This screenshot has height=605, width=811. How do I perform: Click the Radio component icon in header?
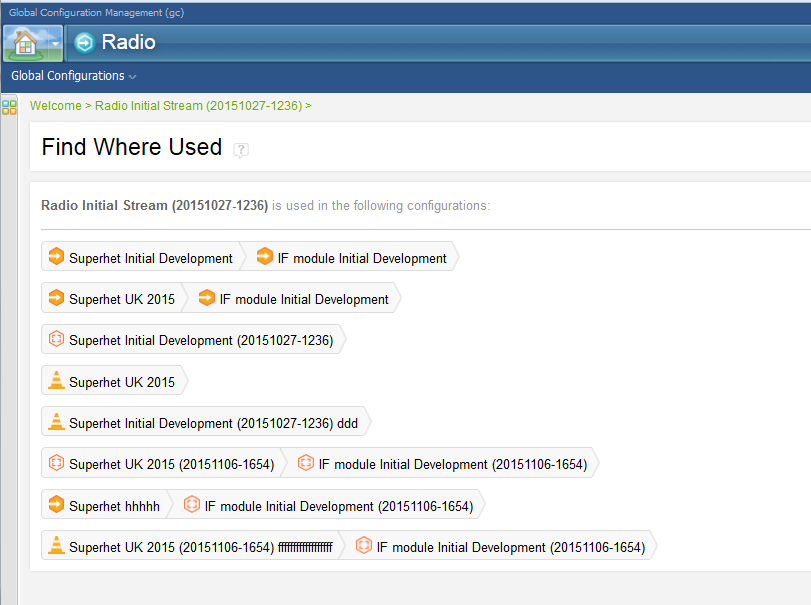(85, 43)
